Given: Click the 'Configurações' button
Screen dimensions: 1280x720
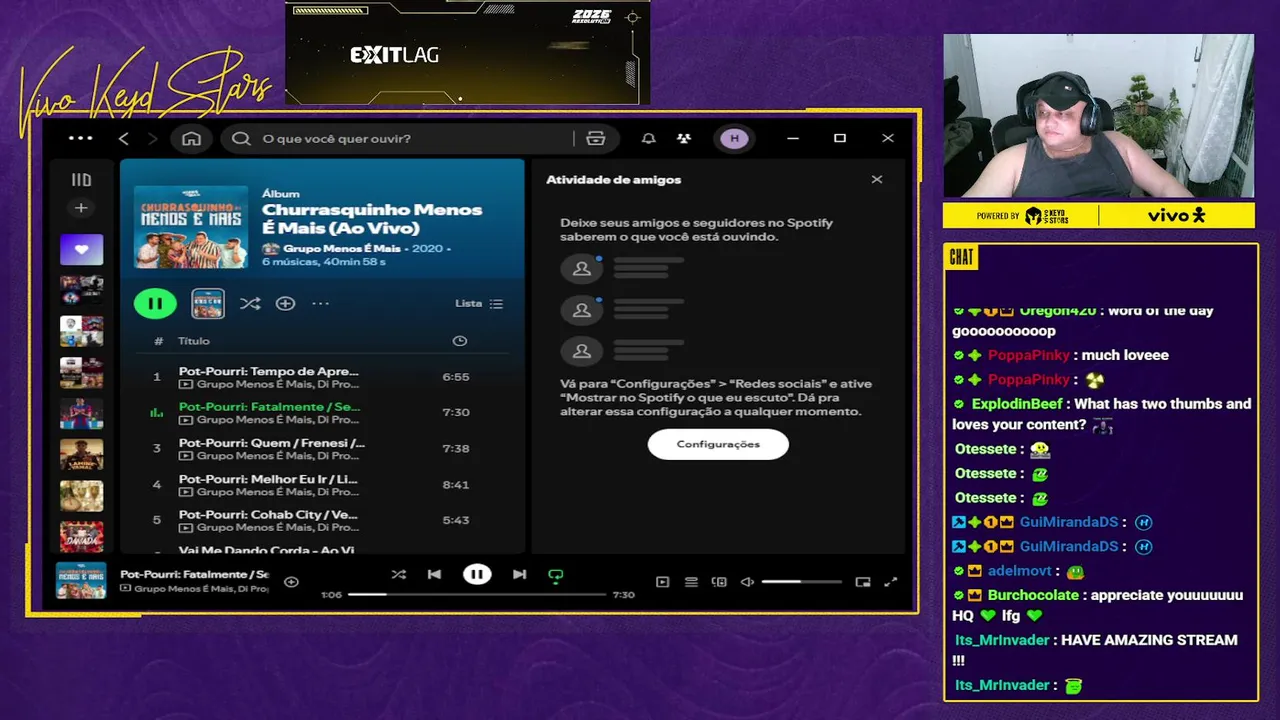Looking at the screenshot, I should point(718,444).
